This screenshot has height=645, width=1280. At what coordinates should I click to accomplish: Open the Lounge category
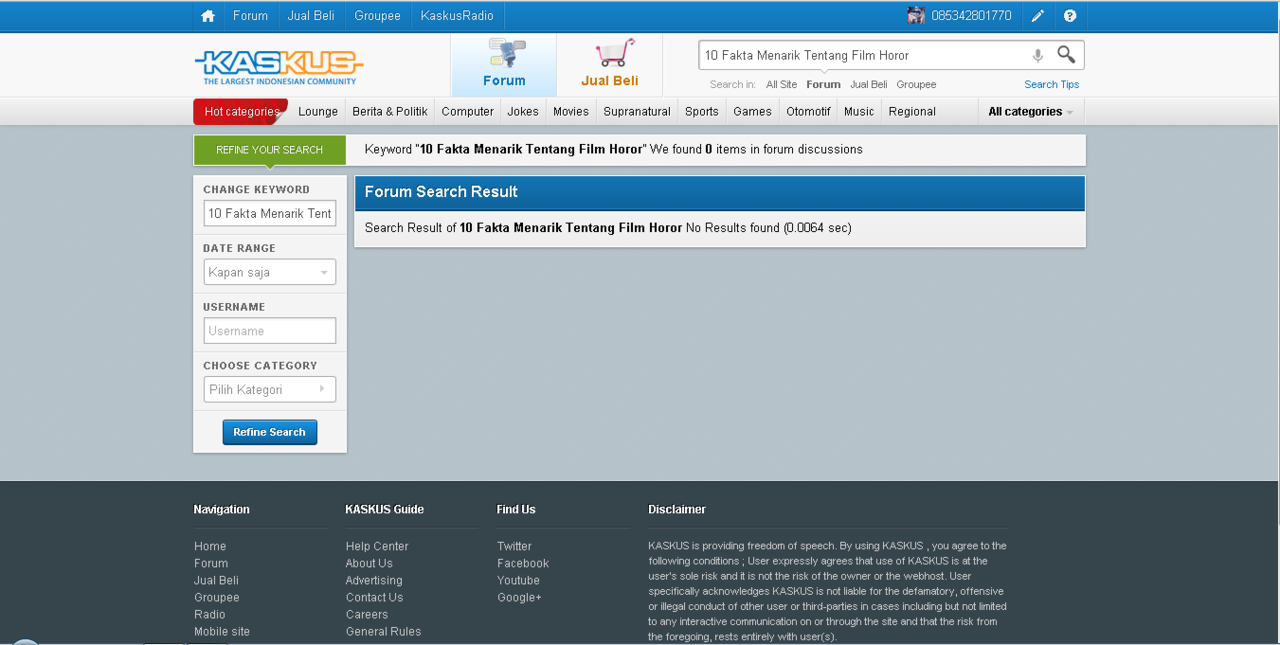(x=318, y=112)
